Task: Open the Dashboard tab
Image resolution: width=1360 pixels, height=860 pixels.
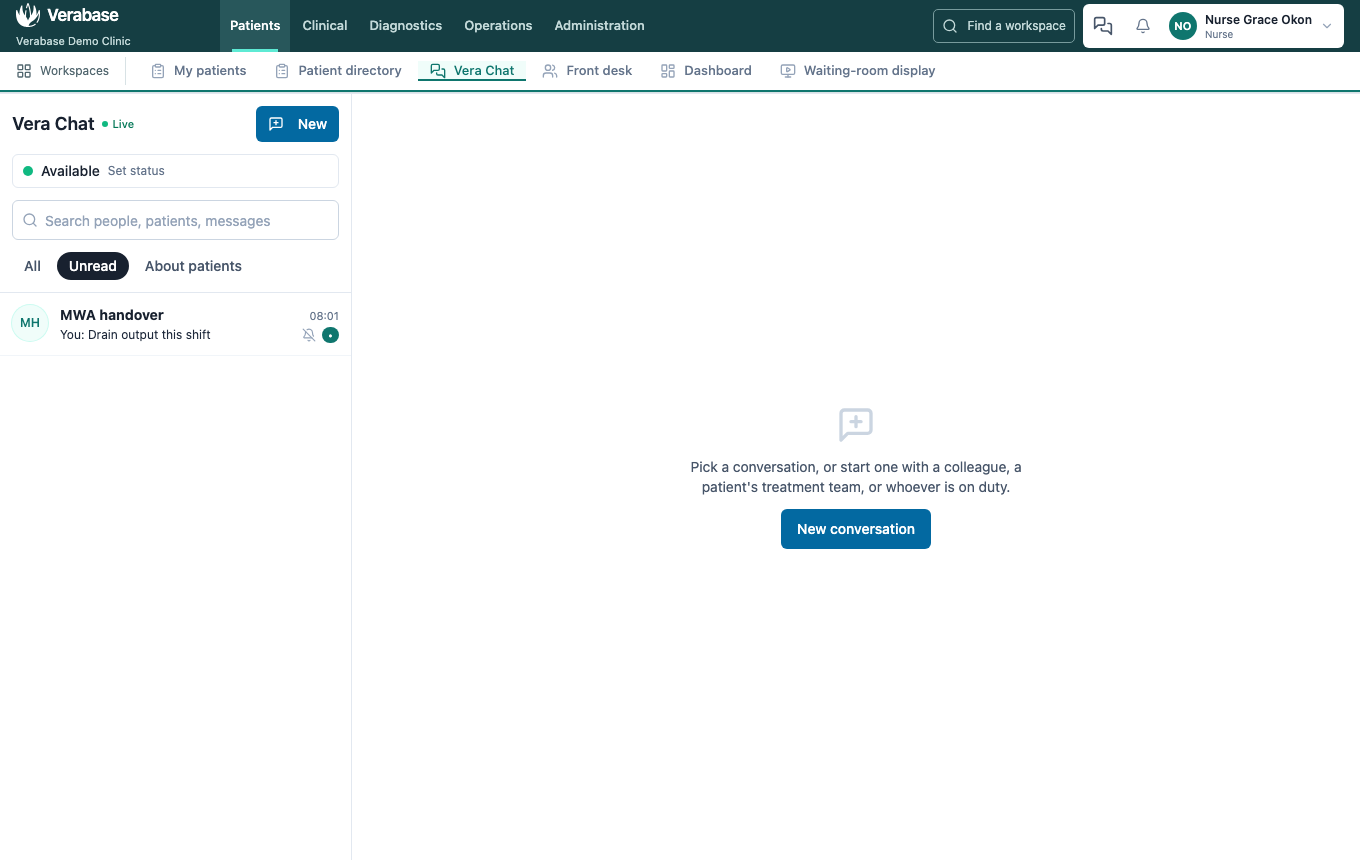Action: (x=706, y=71)
